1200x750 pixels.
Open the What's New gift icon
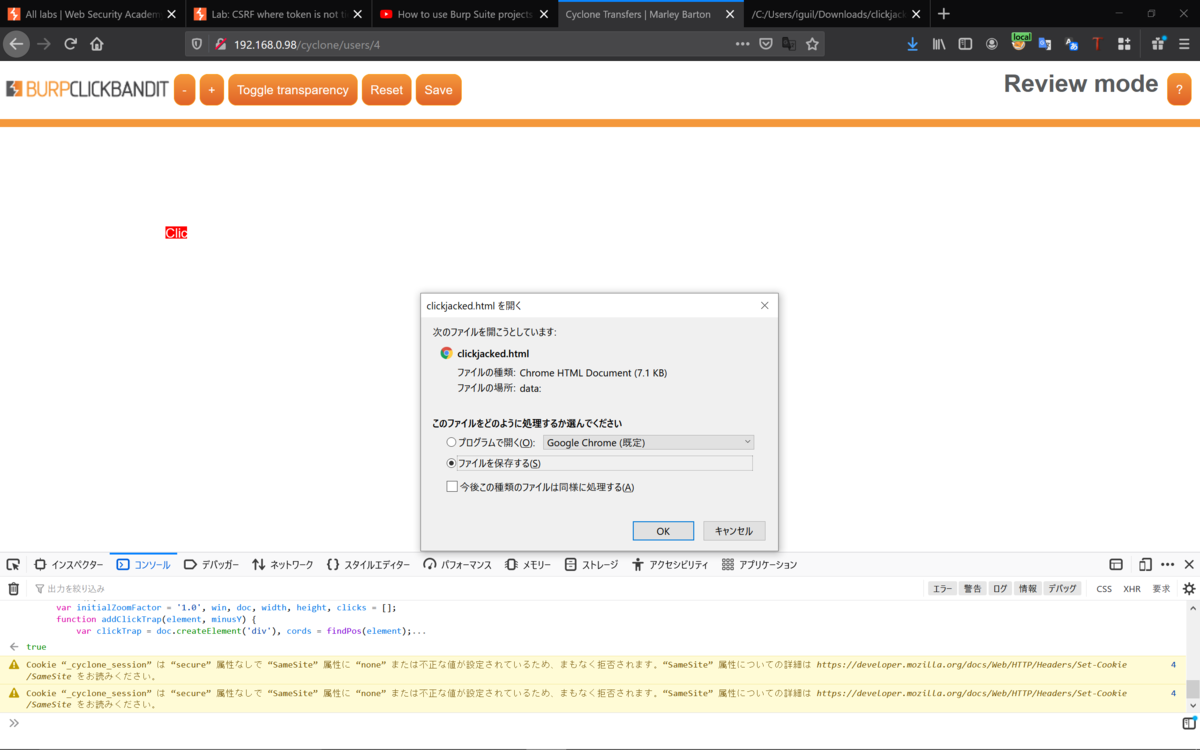tap(1158, 44)
